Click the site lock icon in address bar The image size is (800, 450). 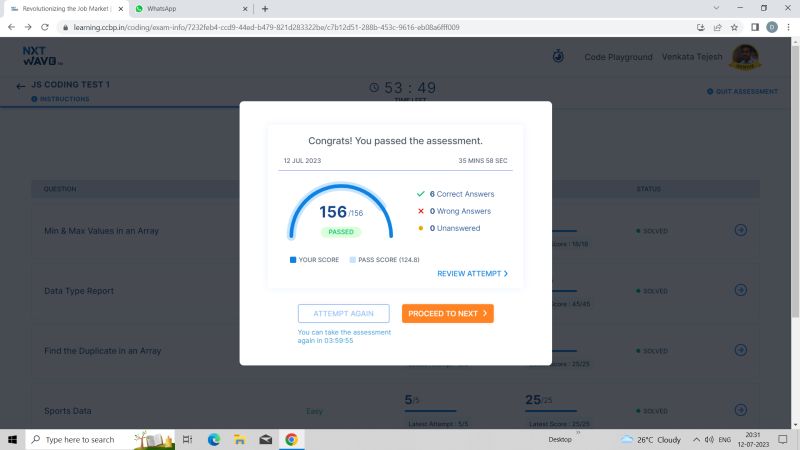point(65,27)
